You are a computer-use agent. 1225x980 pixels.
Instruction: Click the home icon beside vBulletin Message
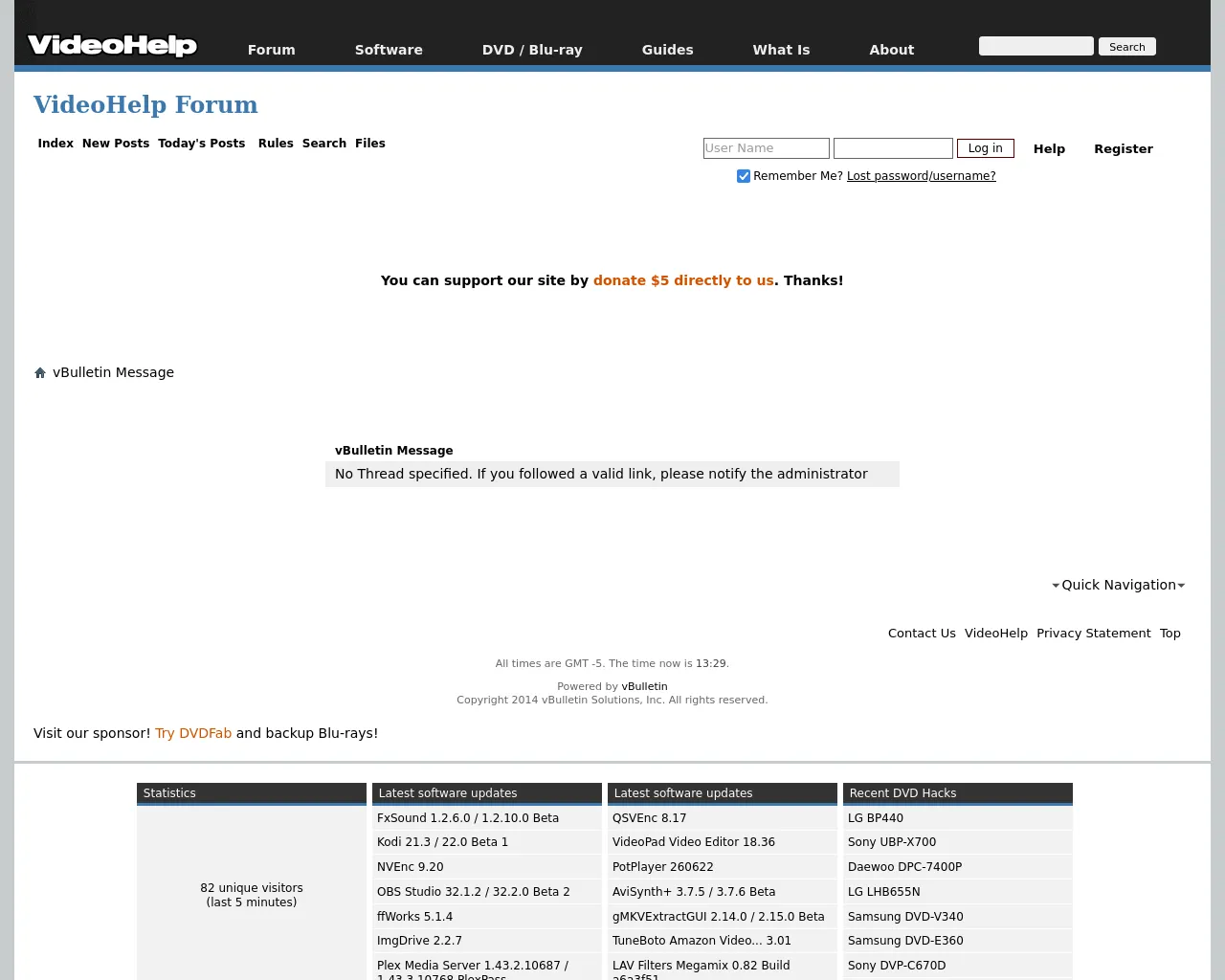click(x=40, y=373)
